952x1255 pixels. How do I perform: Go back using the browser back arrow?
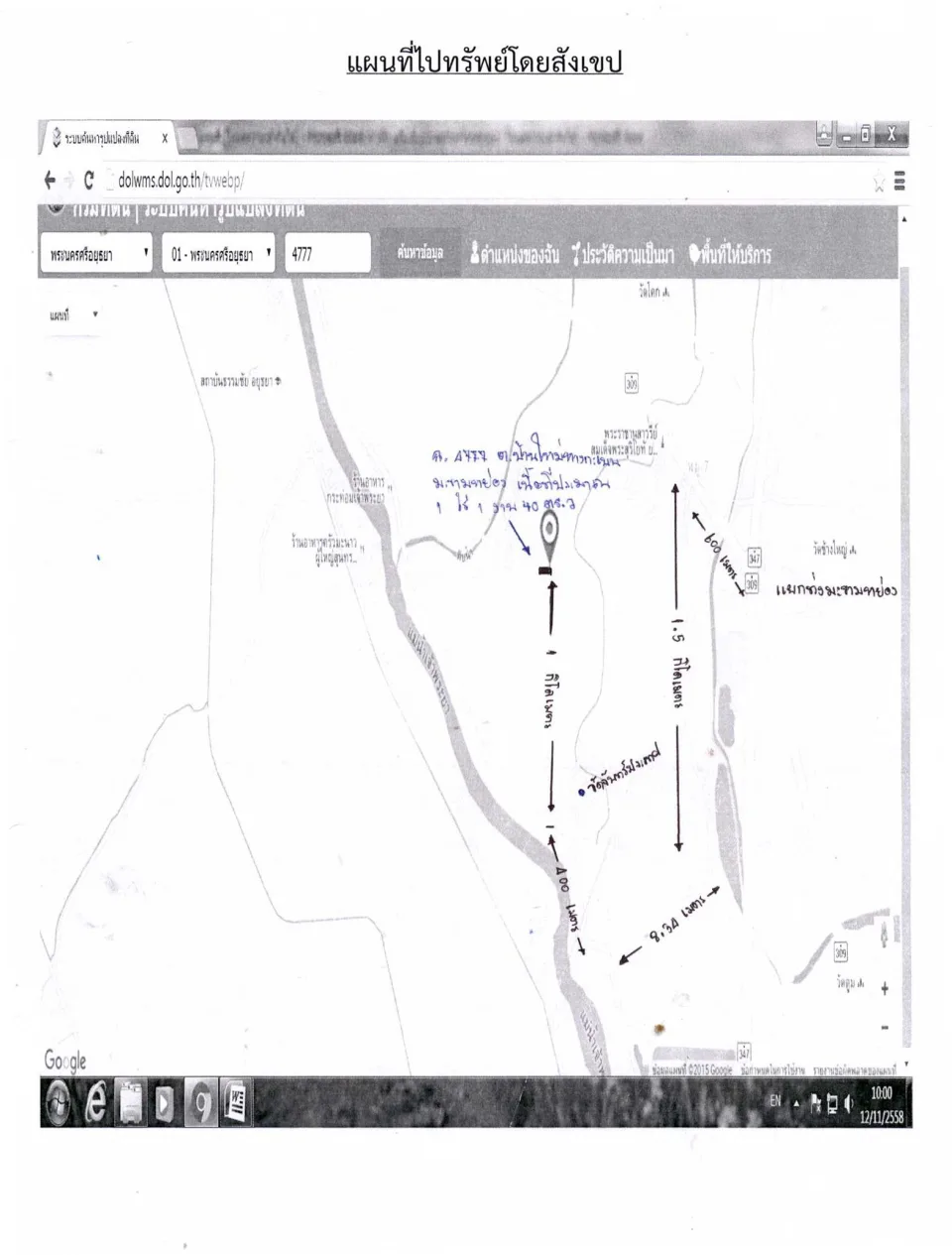click(50, 180)
